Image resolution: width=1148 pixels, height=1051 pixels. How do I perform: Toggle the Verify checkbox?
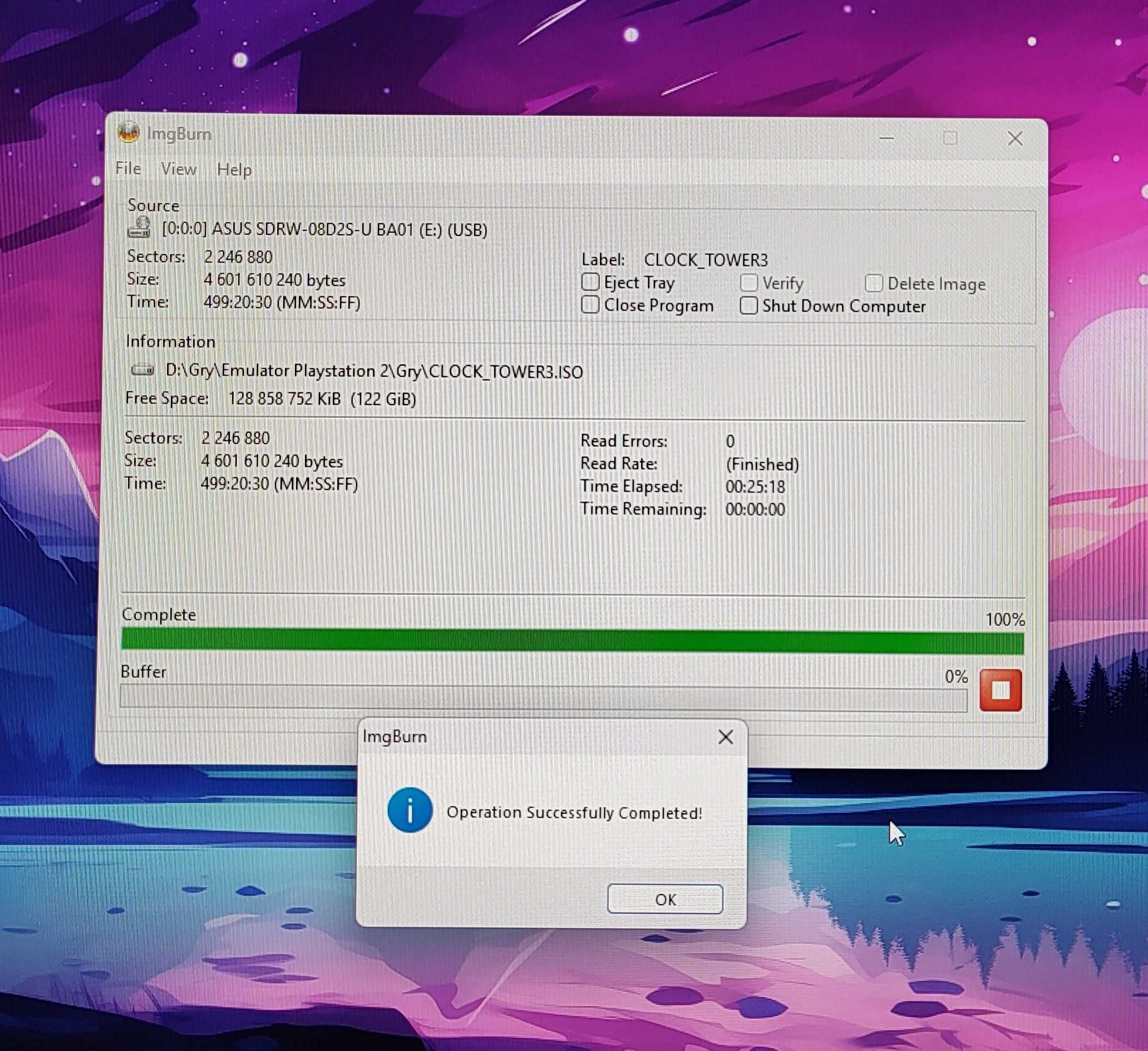pyautogui.click(x=749, y=283)
